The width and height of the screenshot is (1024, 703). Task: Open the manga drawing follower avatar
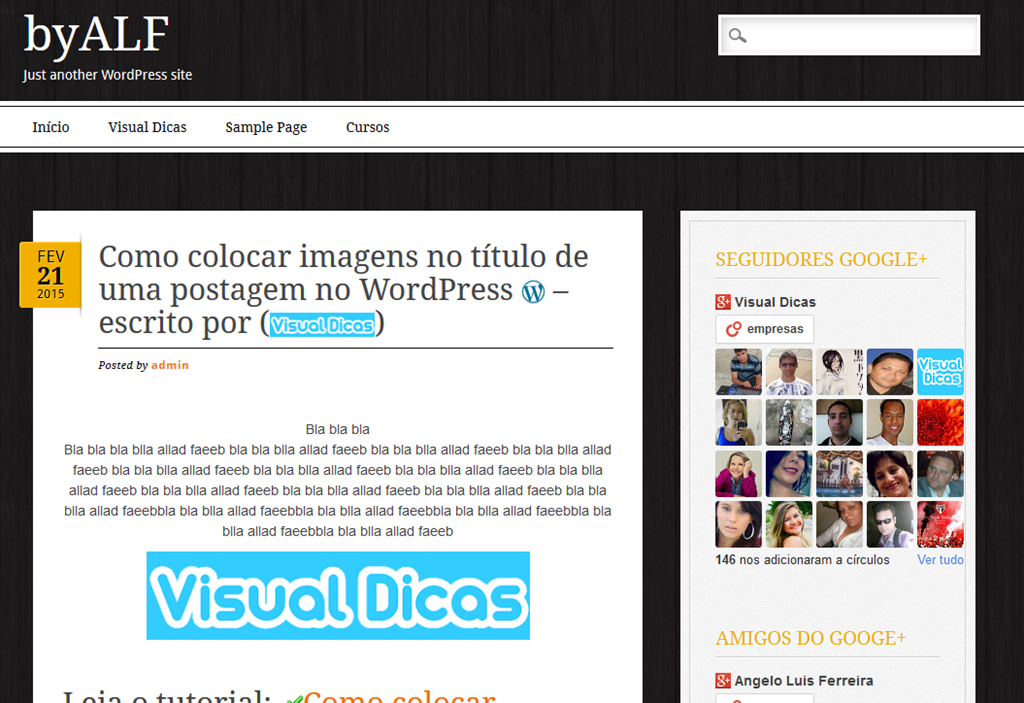(x=840, y=372)
